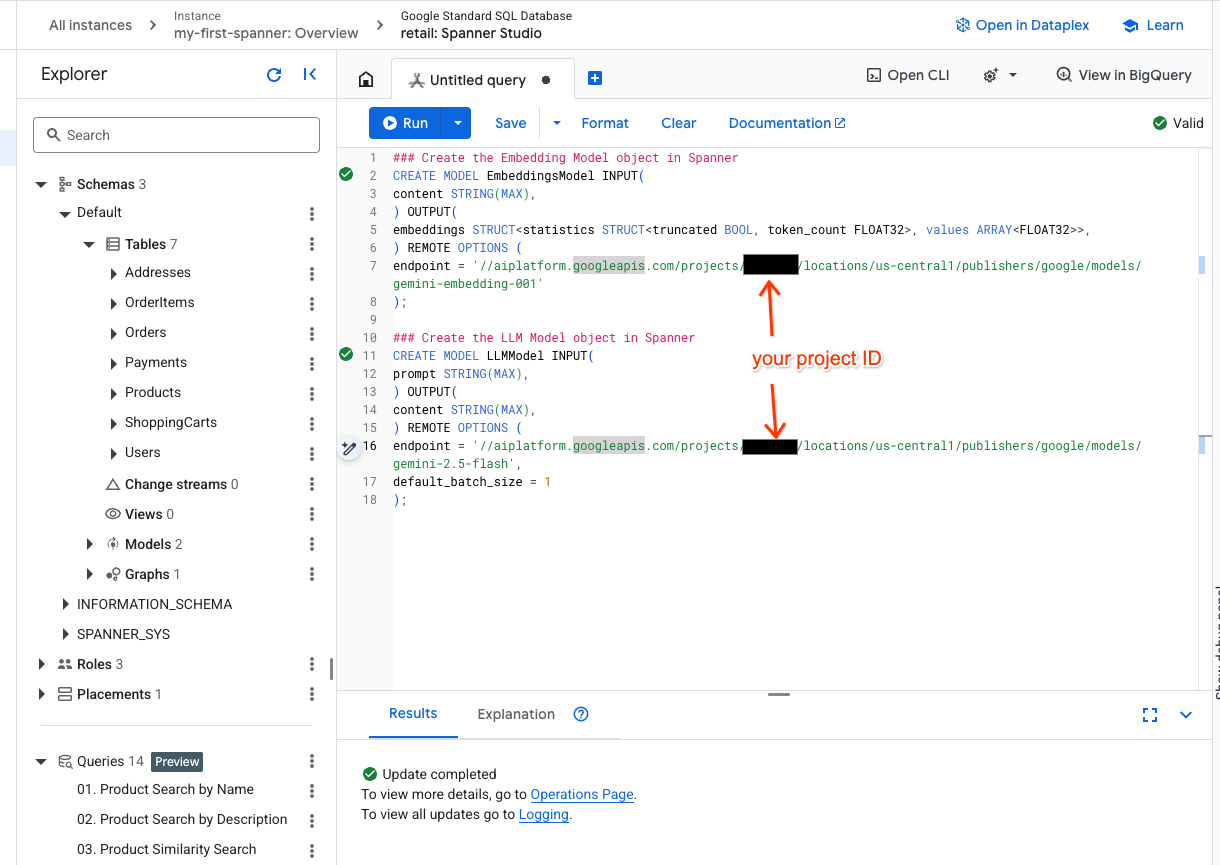
Task: Open help for Explanation tab
Action: point(581,714)
